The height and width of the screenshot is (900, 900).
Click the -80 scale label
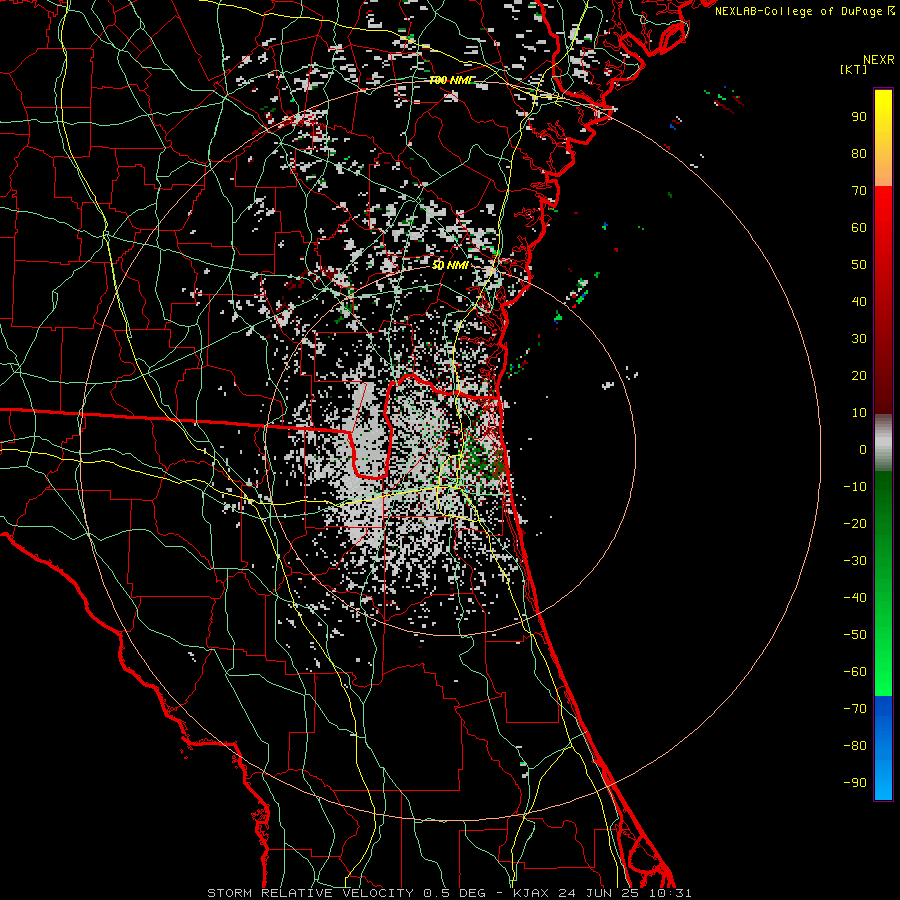tap(855, 746)
